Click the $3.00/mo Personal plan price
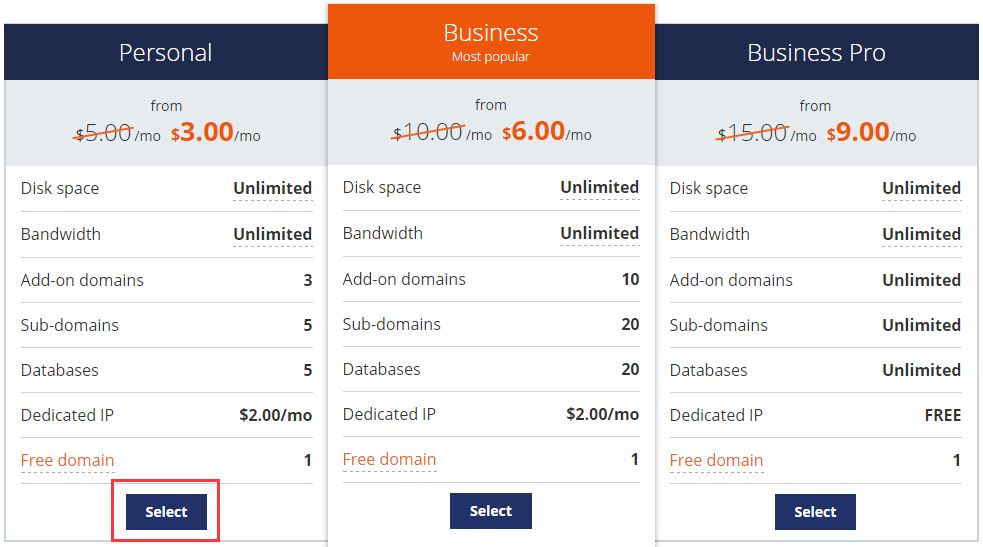Image resolution: width=983 pixels, height=547 pixels. pyautogui.click(x=215, y=133)
